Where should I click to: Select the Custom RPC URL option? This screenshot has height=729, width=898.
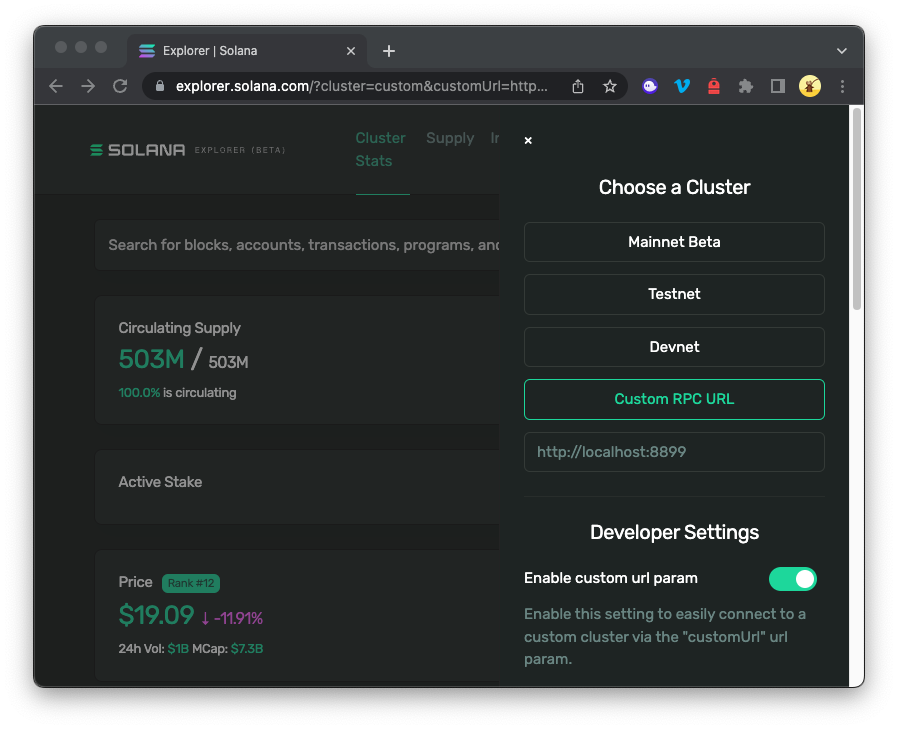[x=674, y=399]
